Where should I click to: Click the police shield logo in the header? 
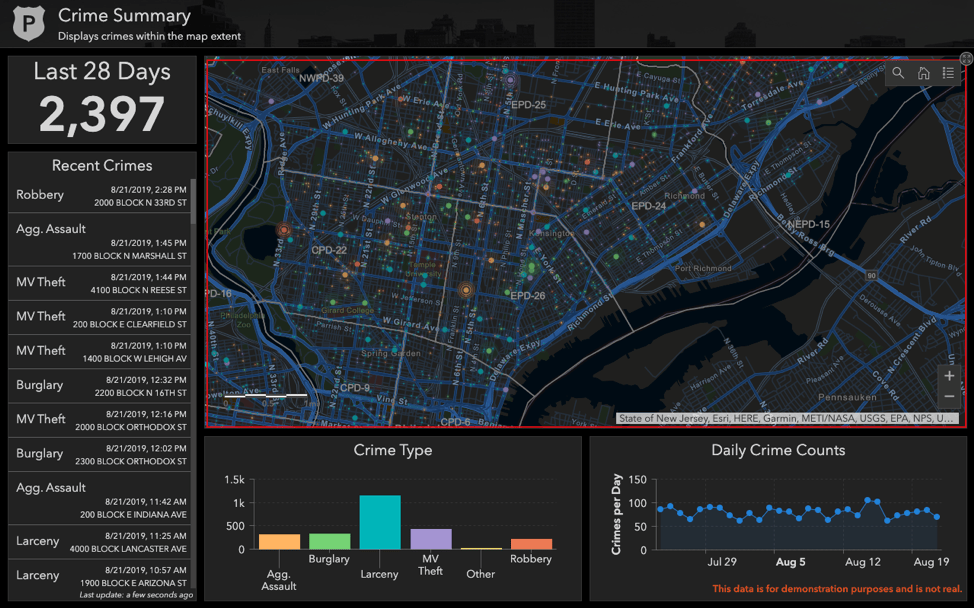(27, 22)
